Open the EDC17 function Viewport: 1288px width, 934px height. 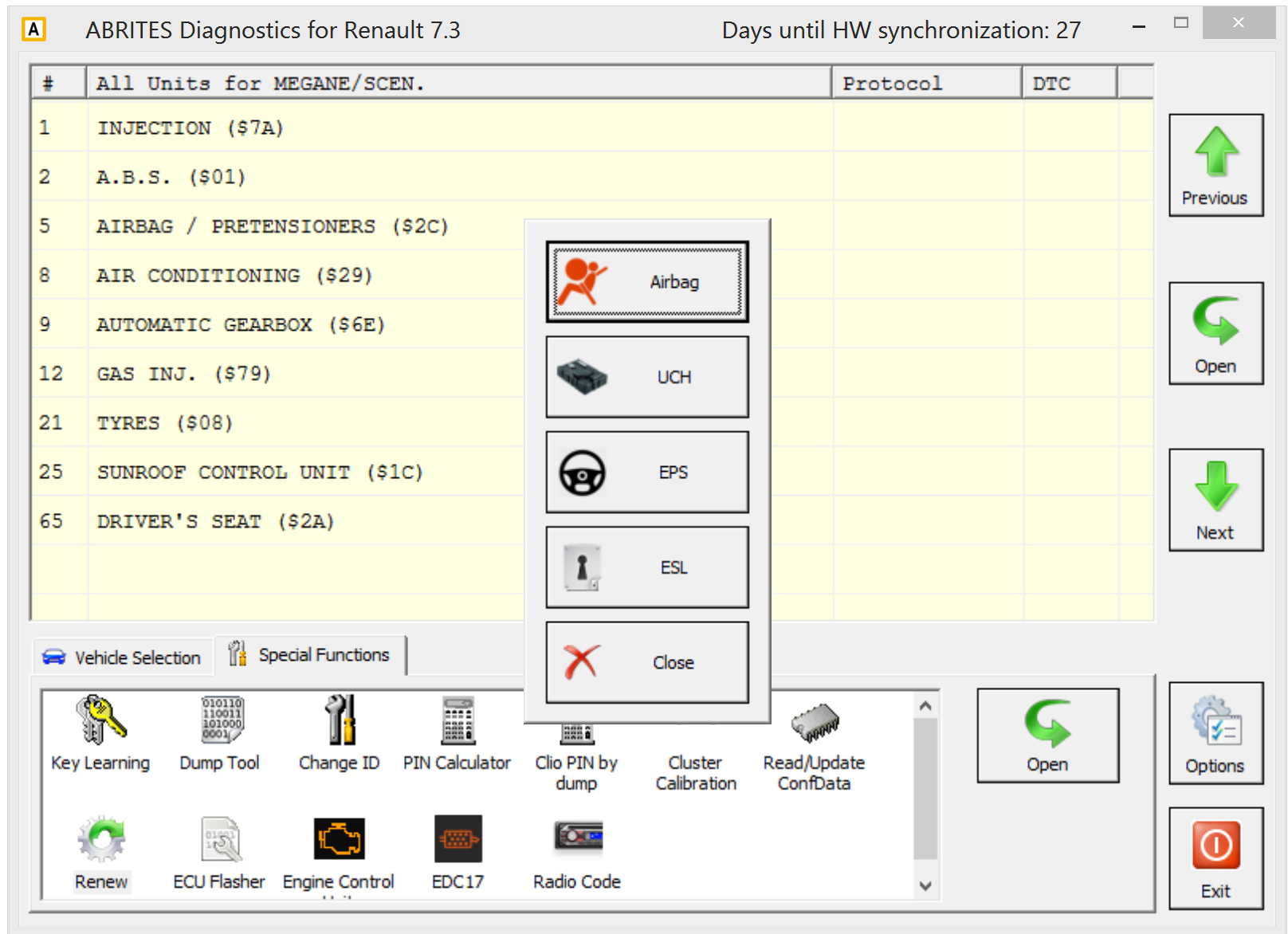[458, 854]
